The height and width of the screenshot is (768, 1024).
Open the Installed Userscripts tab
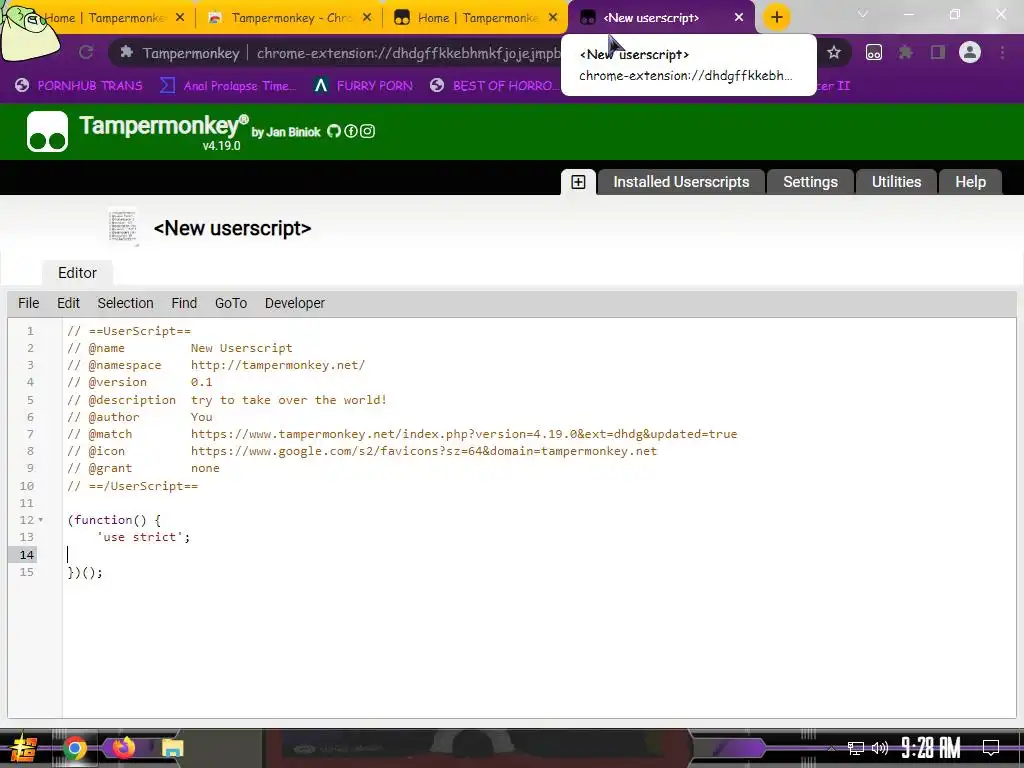point(681,182)
